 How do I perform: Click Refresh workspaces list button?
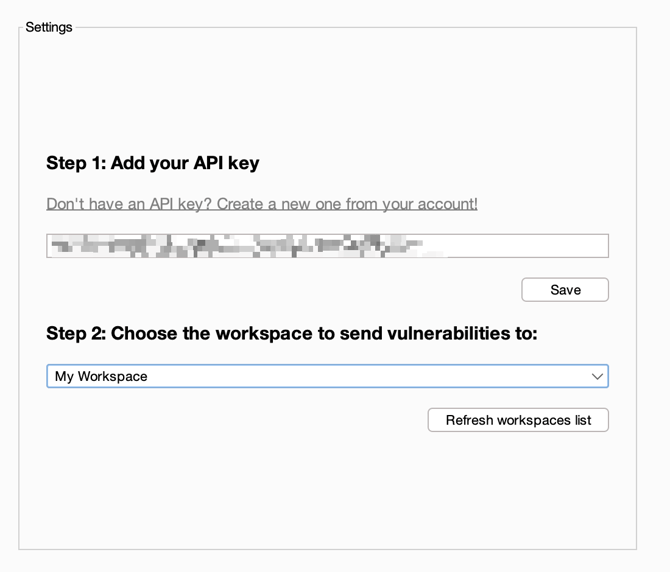[x=518, y=420]
